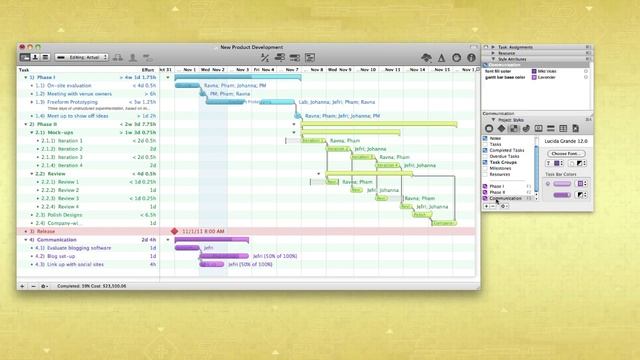This screenshot has height=360, width=640.
Task: Remove the style with minus button
Action: pyautogui.click(x=493, y=206)
